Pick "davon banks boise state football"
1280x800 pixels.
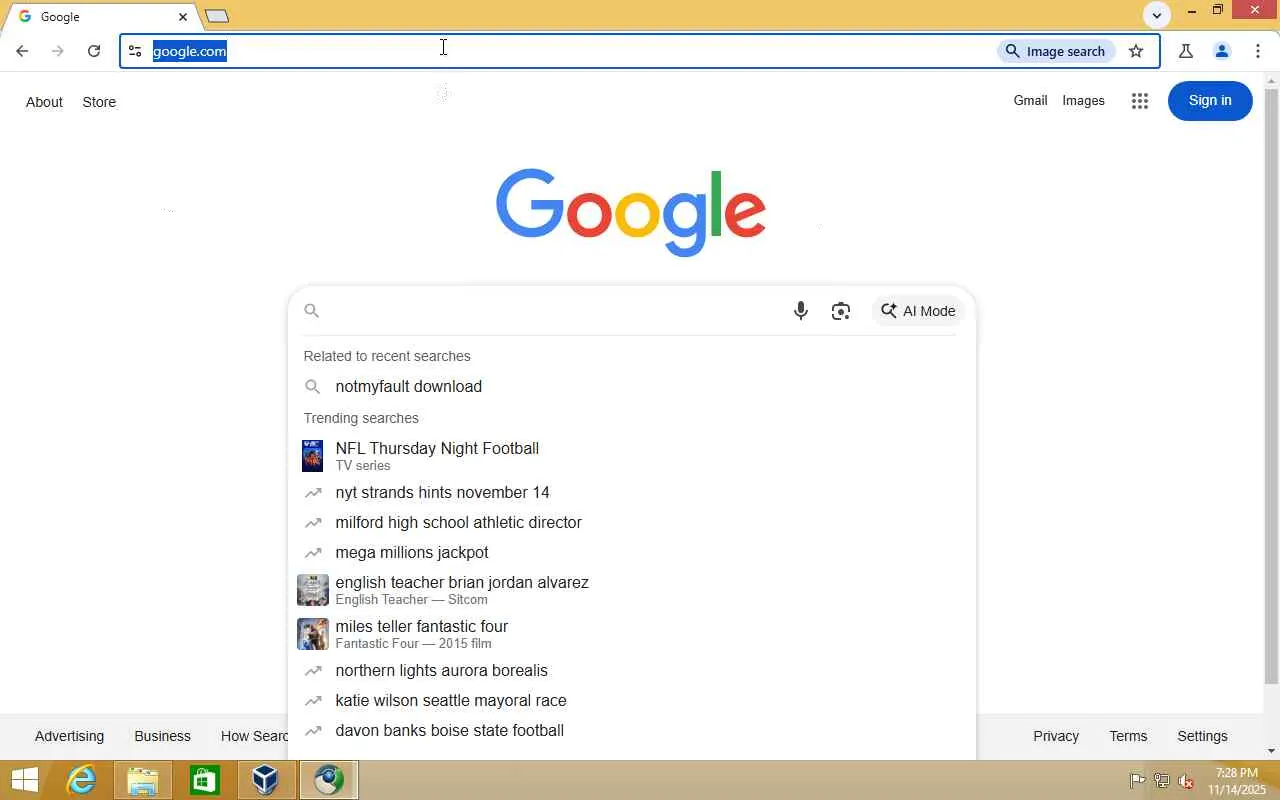(x=631, y=731)
